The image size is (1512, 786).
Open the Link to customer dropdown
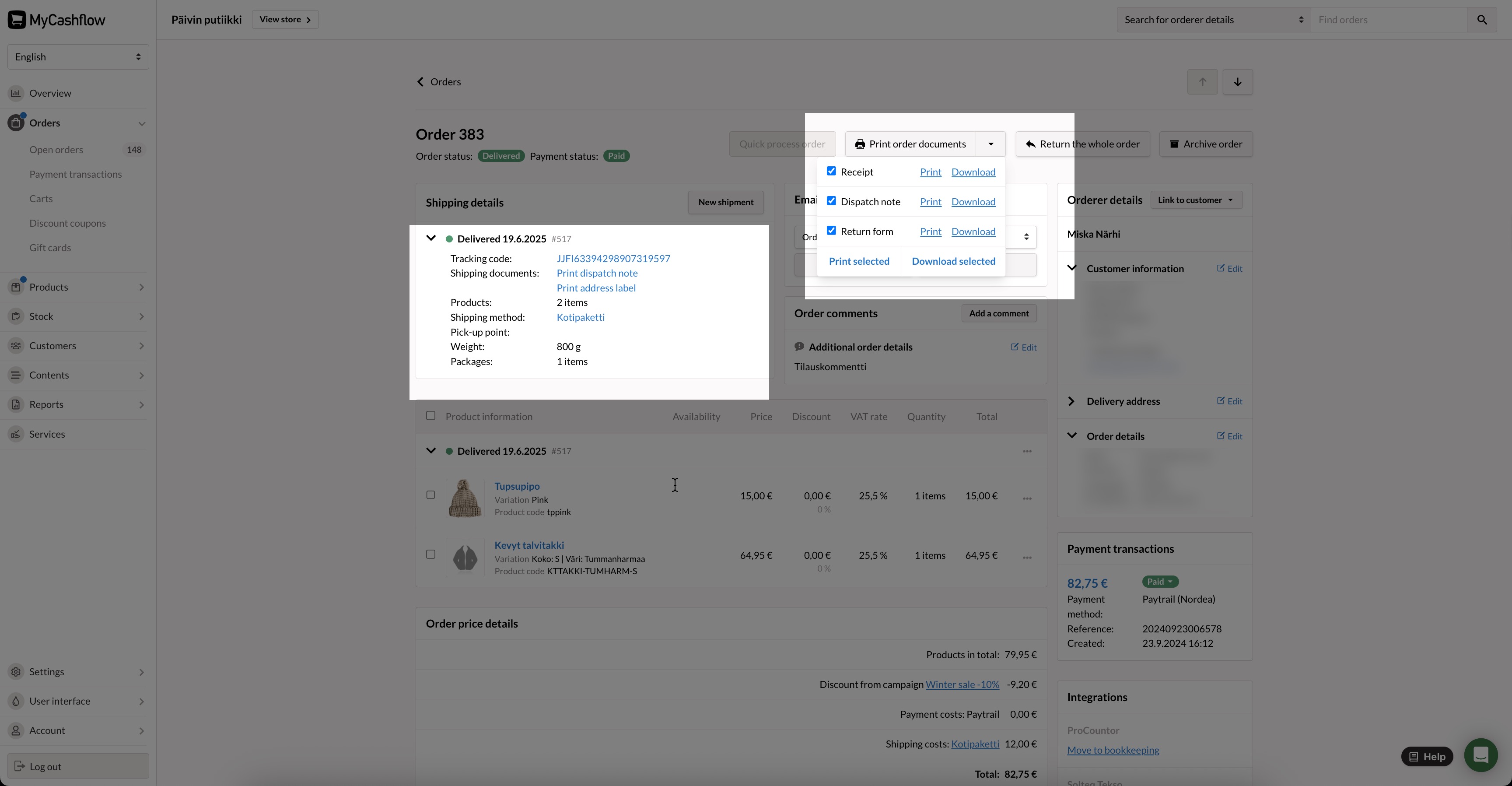click(1196, 200)
